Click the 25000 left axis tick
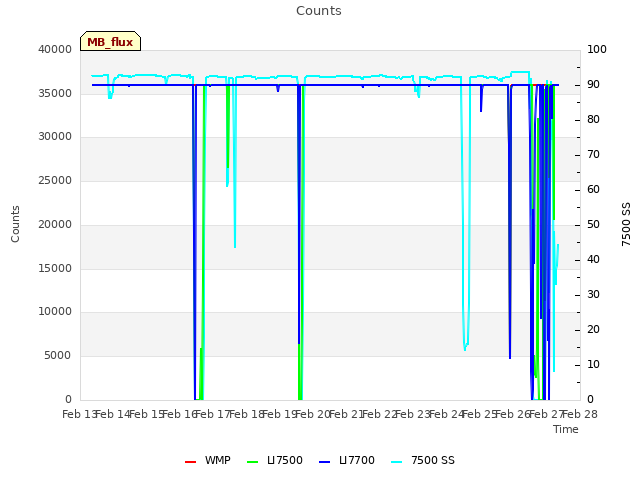The width and height of the screenshot is (640, 480). point(55,180)
